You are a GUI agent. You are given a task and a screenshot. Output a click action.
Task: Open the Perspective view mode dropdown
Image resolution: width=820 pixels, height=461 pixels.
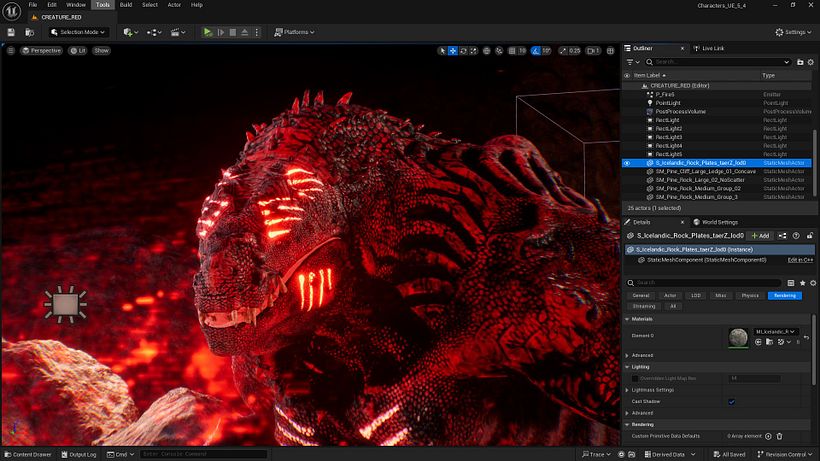click(41, 51)
